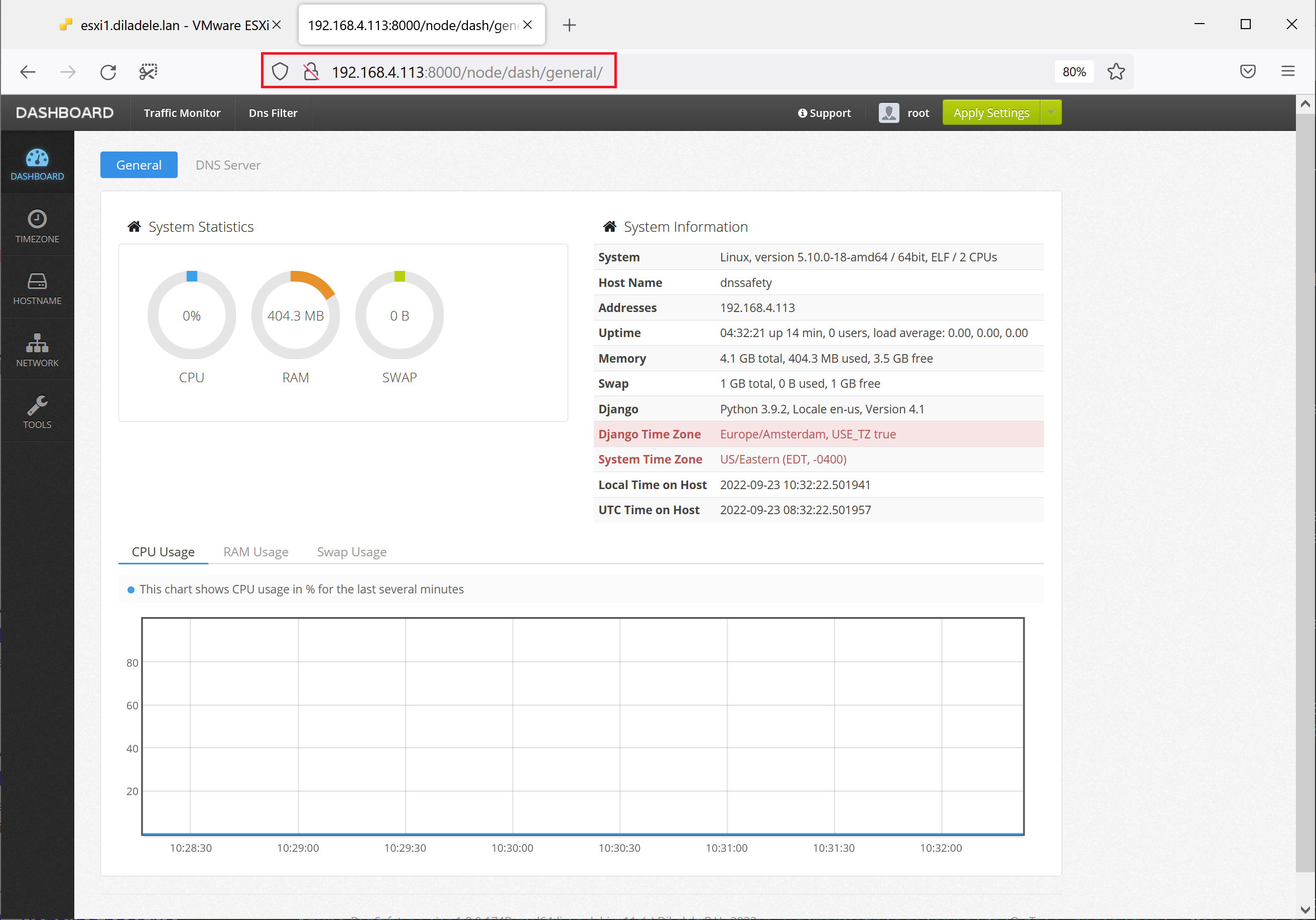This screenshot has width=1316, height=920.
Task: Click the insecure connection padlock icon
Action: (311, 72)
